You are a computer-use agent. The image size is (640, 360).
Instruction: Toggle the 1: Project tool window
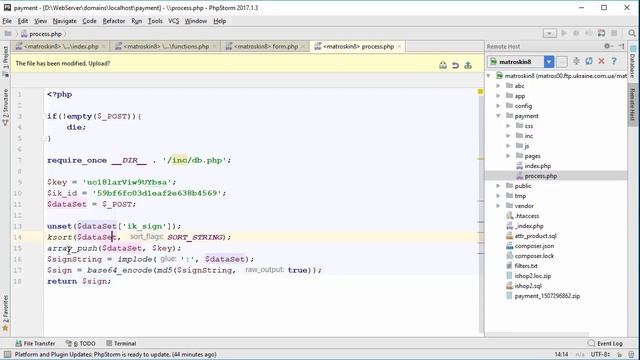[5, 61]
